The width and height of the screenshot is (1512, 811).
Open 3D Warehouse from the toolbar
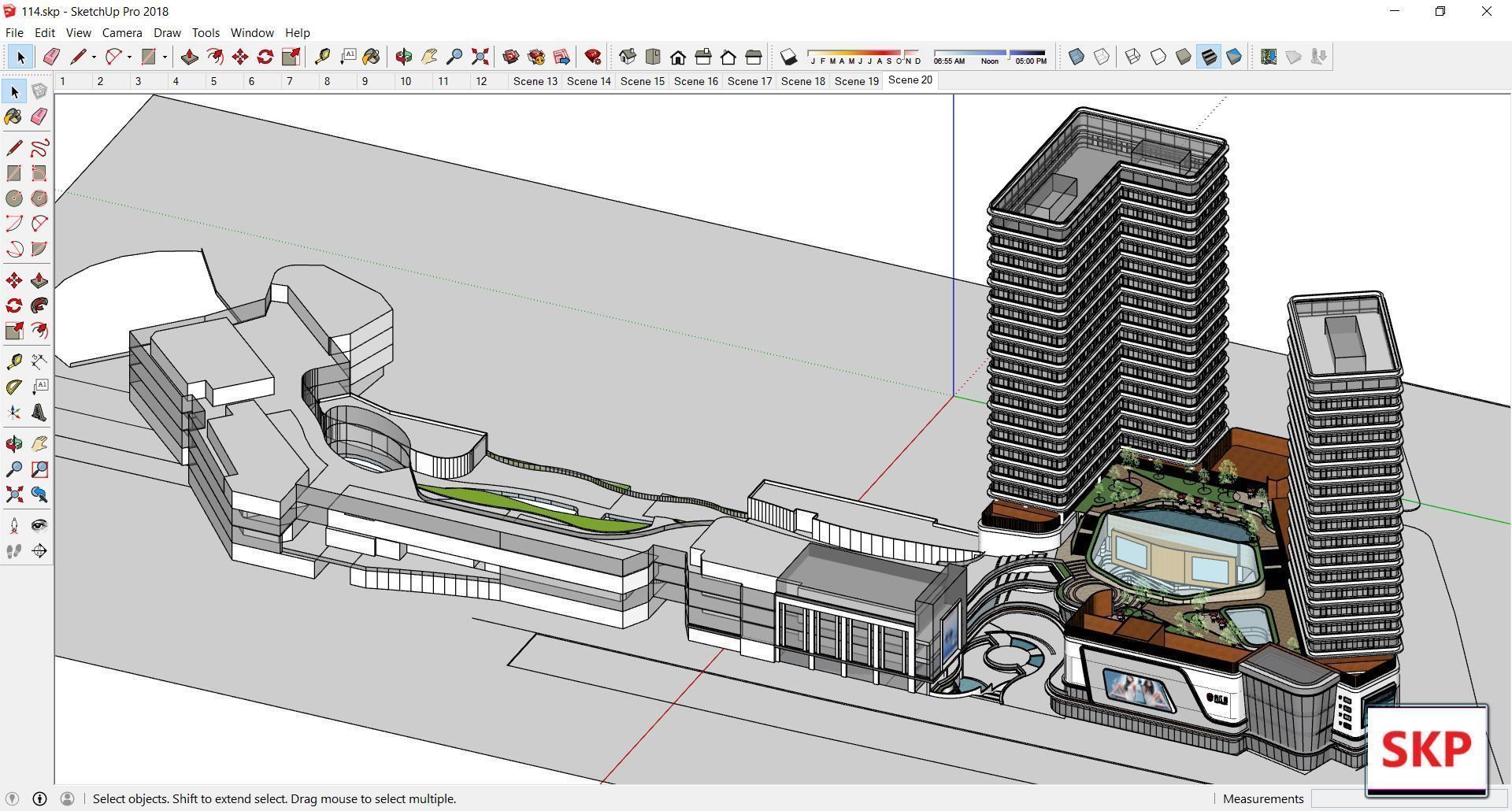click(x=511, y=57)
